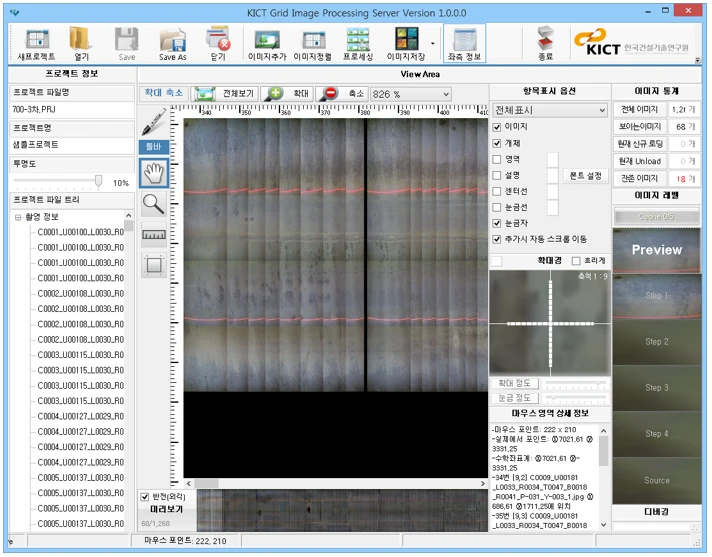Select the rectangle region tool
The height and width of the screenshot is (557, 712).
click(154, 265)
